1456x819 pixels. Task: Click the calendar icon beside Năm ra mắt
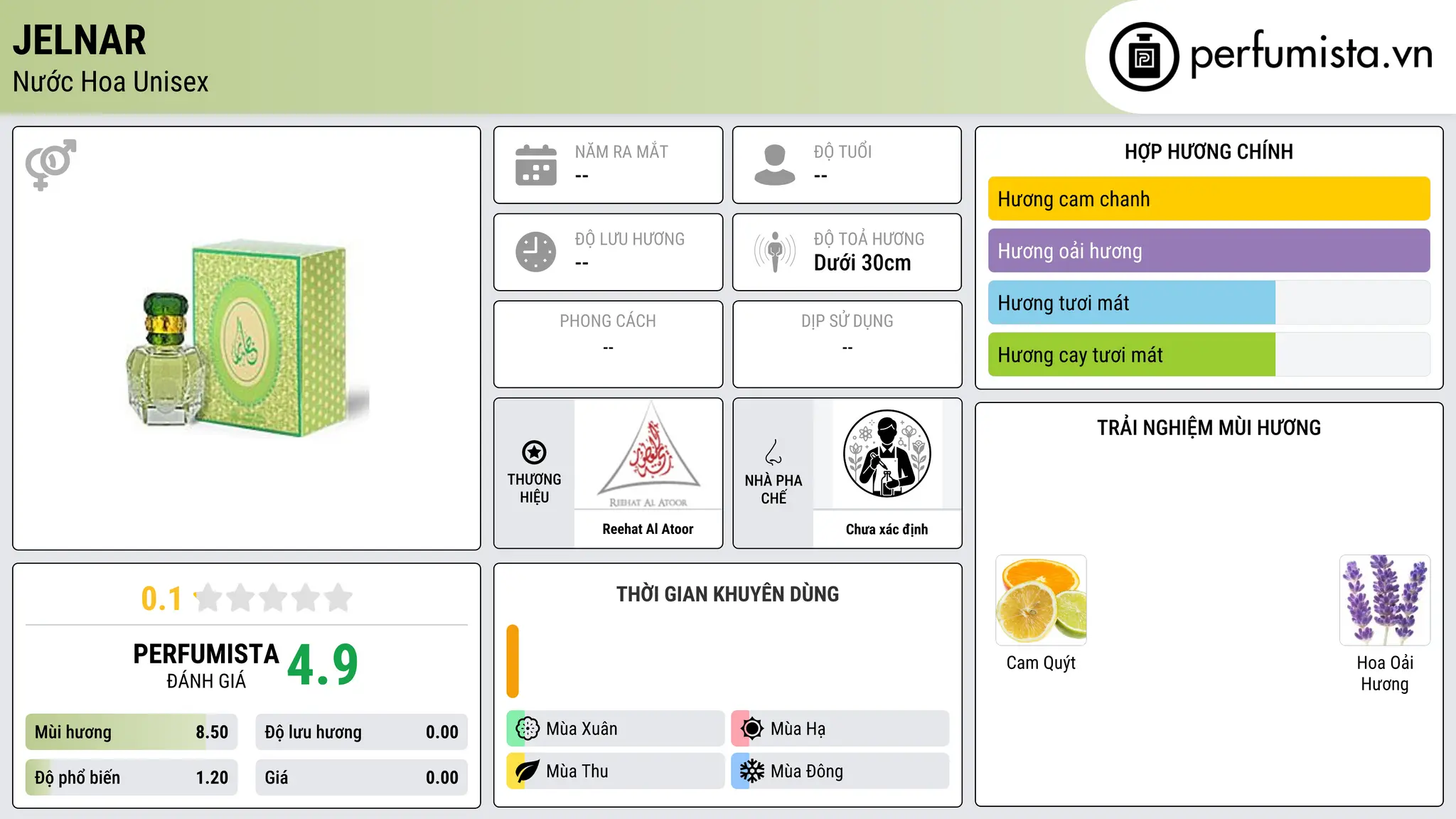[x=536, y=165]
